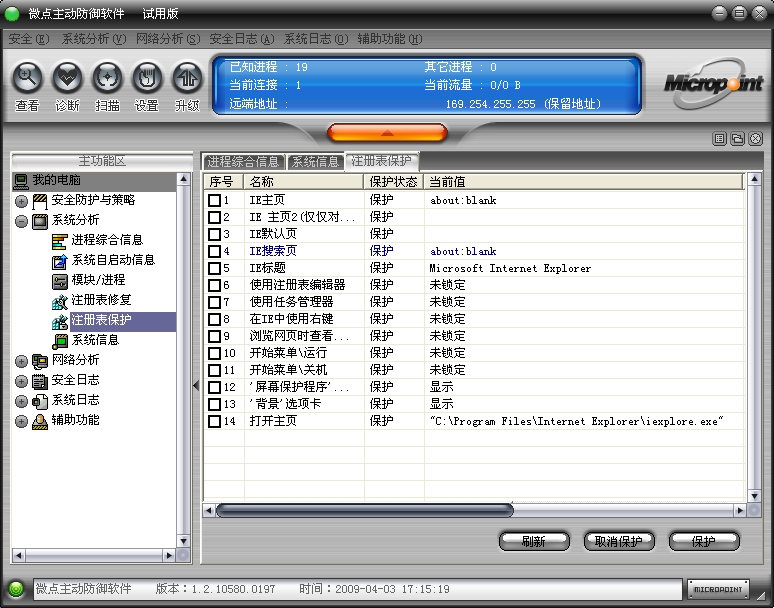Viewport: 774px width, 608px height.
Task: Click the green status orb in status bar
Action: click(x=16, y=589)
